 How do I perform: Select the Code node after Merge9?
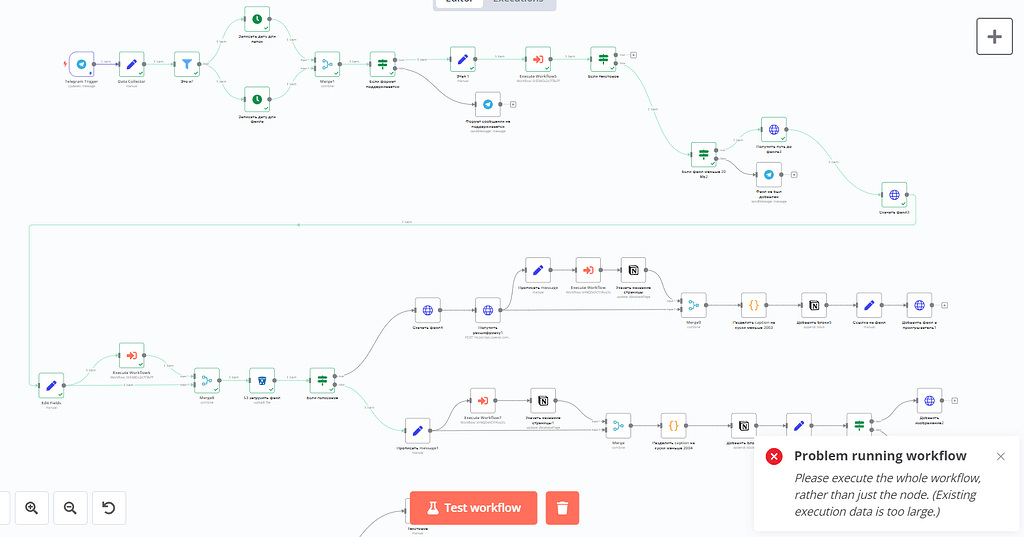[754, 305]
